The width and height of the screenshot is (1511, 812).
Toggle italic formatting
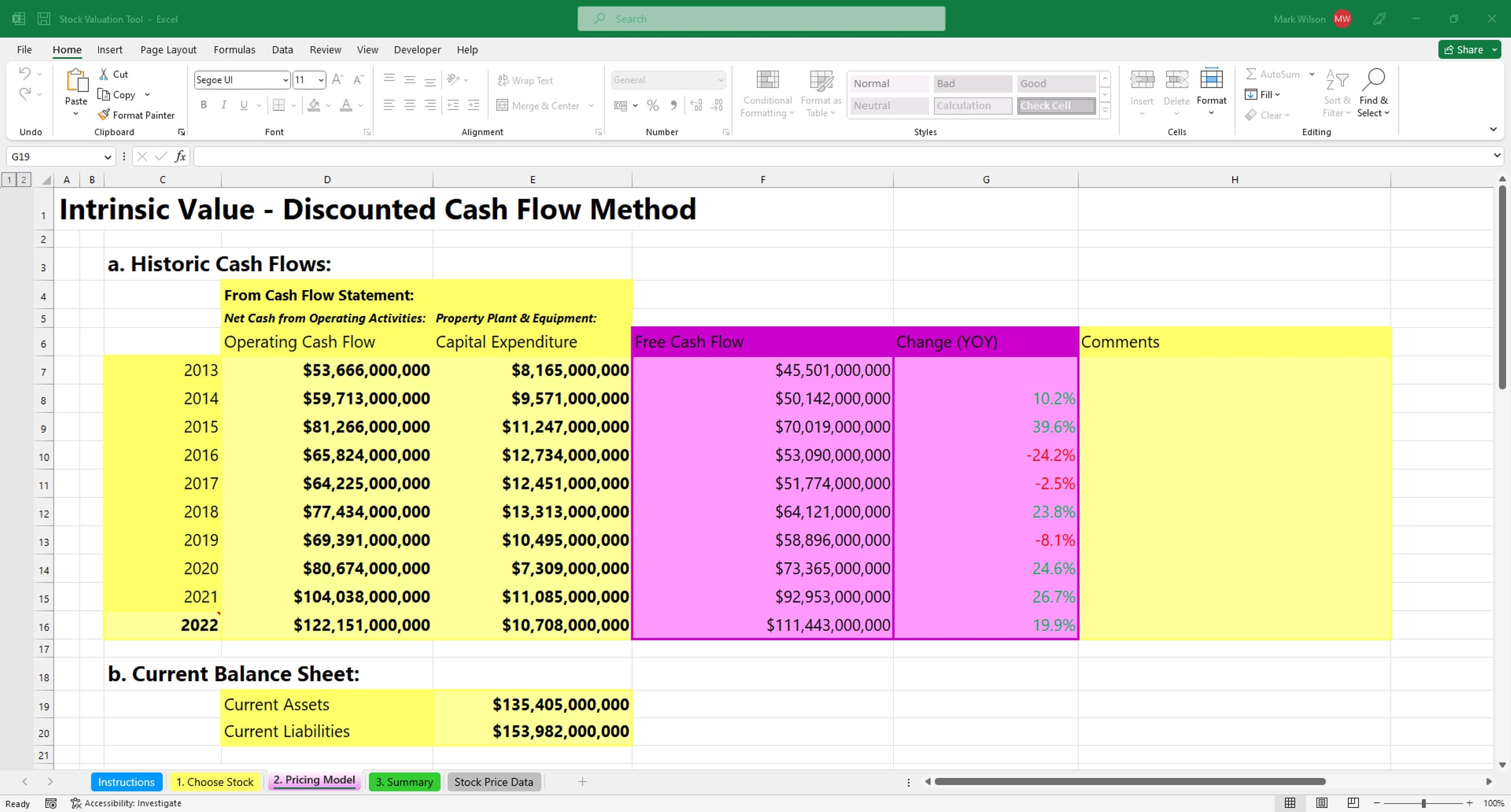pyautogui.click(x=224, y=105)
